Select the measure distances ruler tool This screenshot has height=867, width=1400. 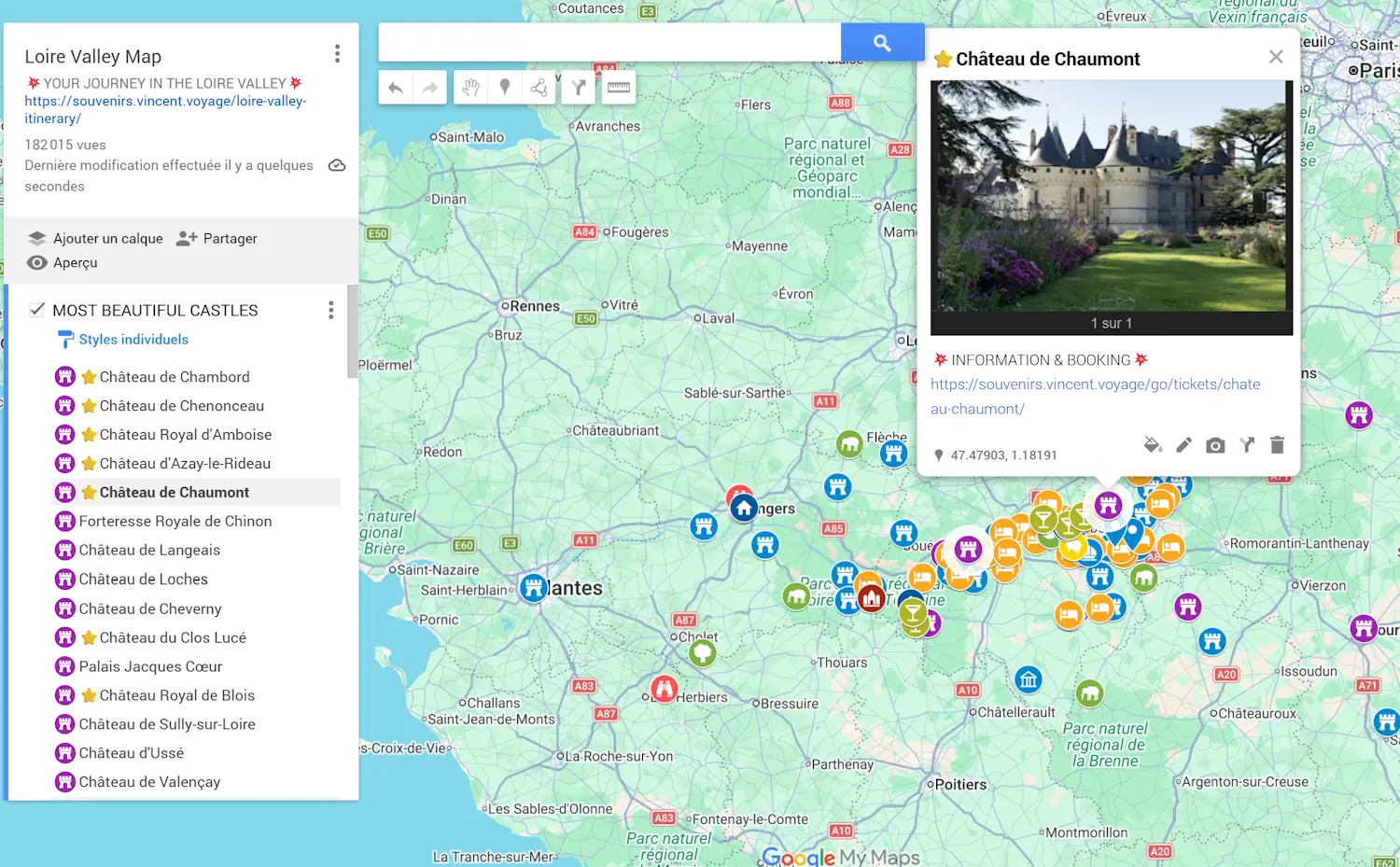pyautogui.click(x=618, y=87)
